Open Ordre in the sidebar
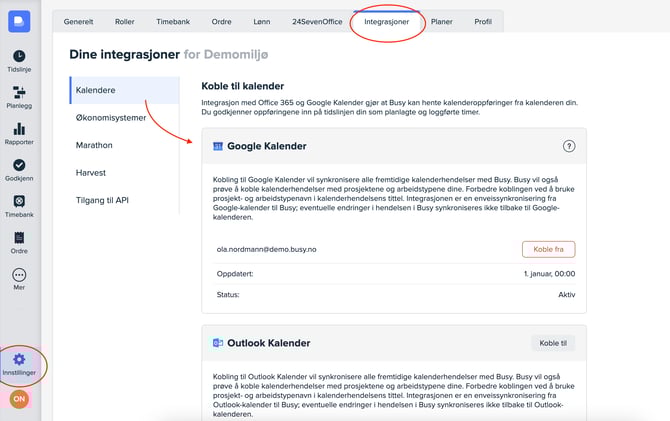Viewport: 670px width, 421px height. point(19,242)
